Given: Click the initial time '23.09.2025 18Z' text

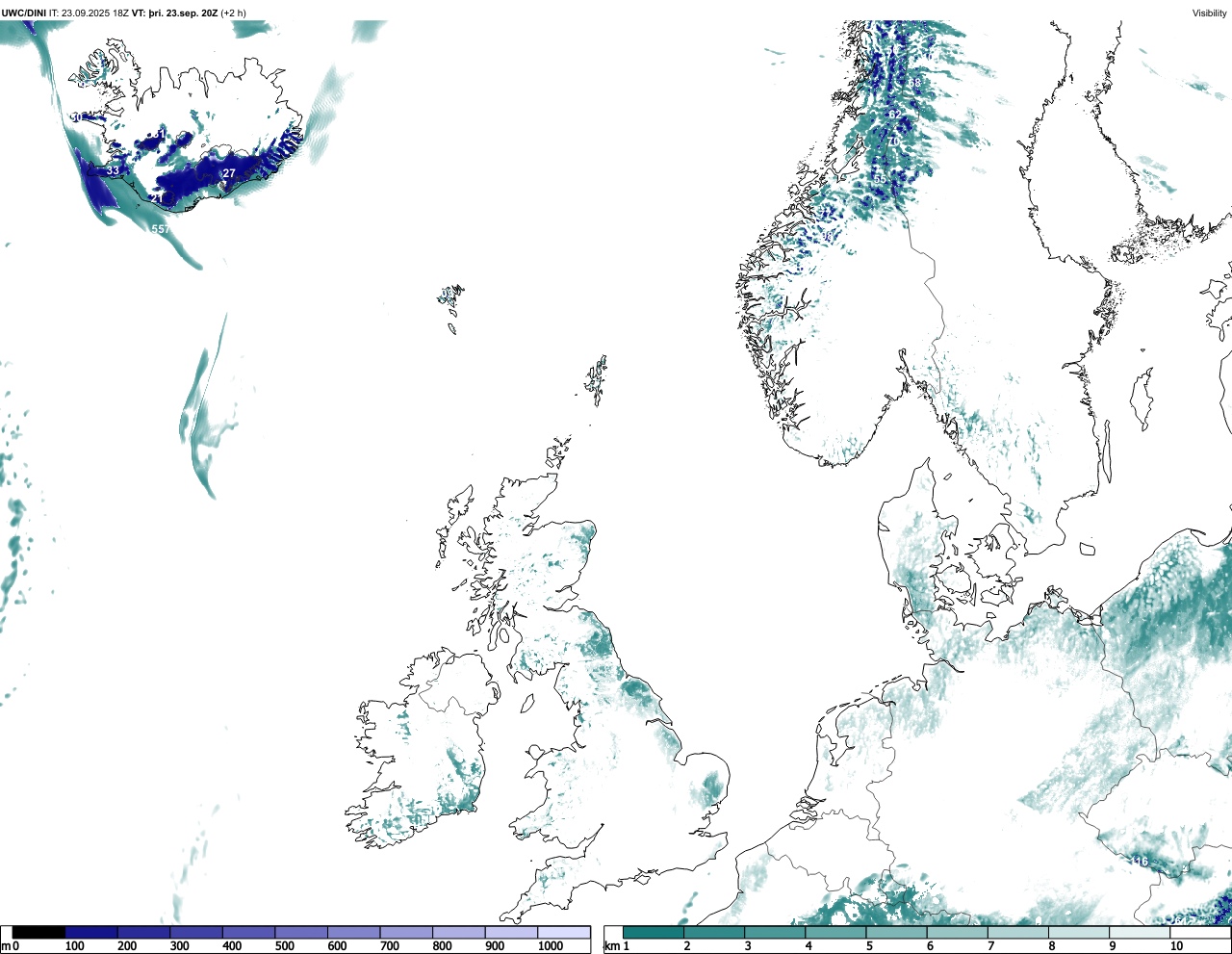Looking at the screenshot, I should pyautogui.click(x=95, y=13).
